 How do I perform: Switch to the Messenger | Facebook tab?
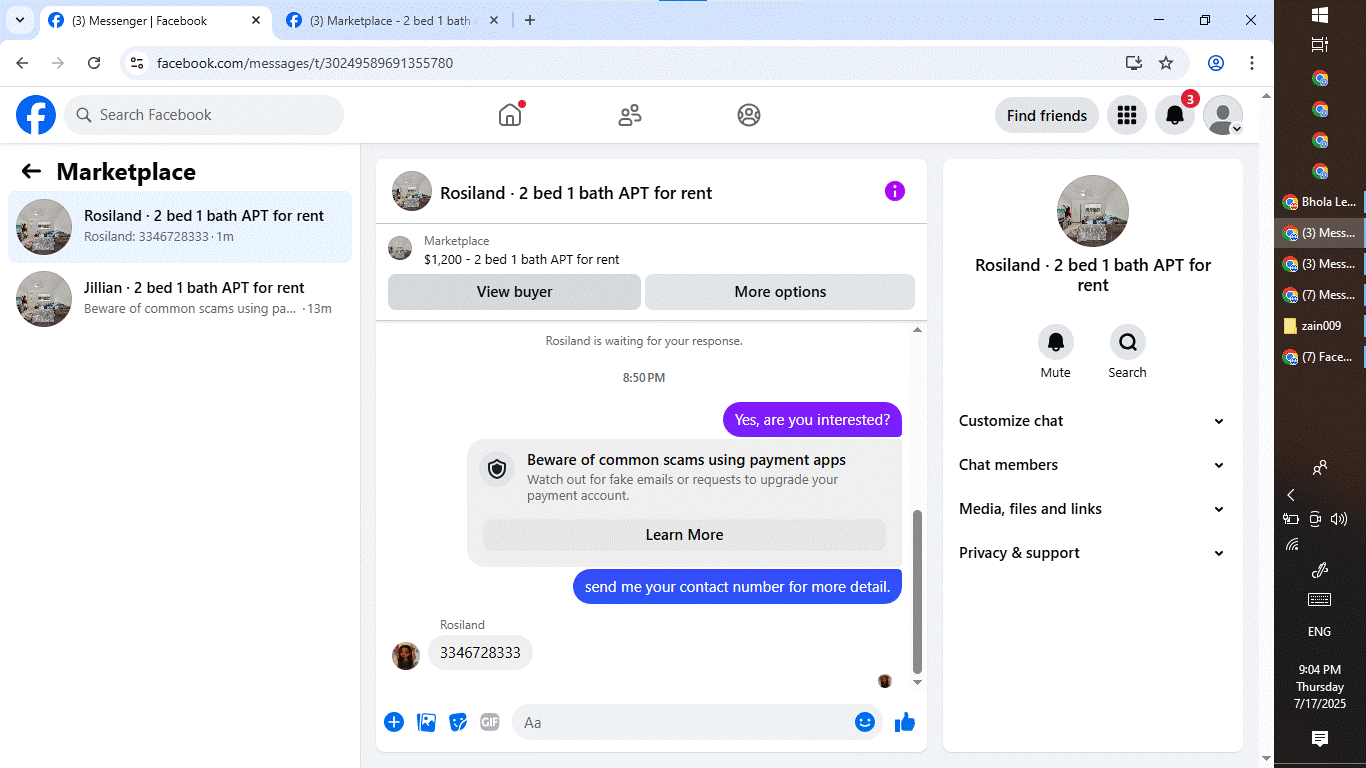(154, 20)
